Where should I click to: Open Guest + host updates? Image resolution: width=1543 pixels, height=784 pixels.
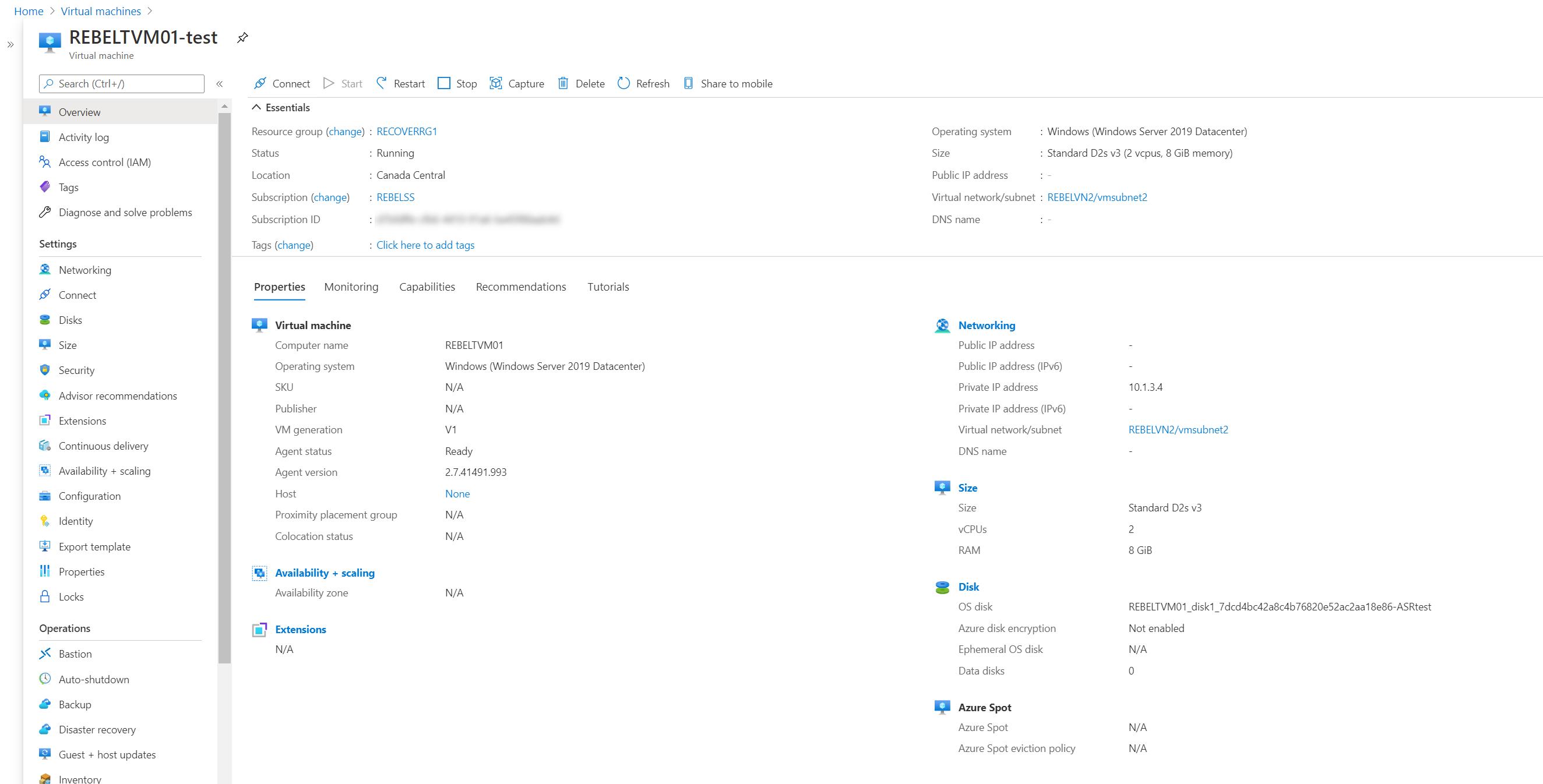click(107, 755)
